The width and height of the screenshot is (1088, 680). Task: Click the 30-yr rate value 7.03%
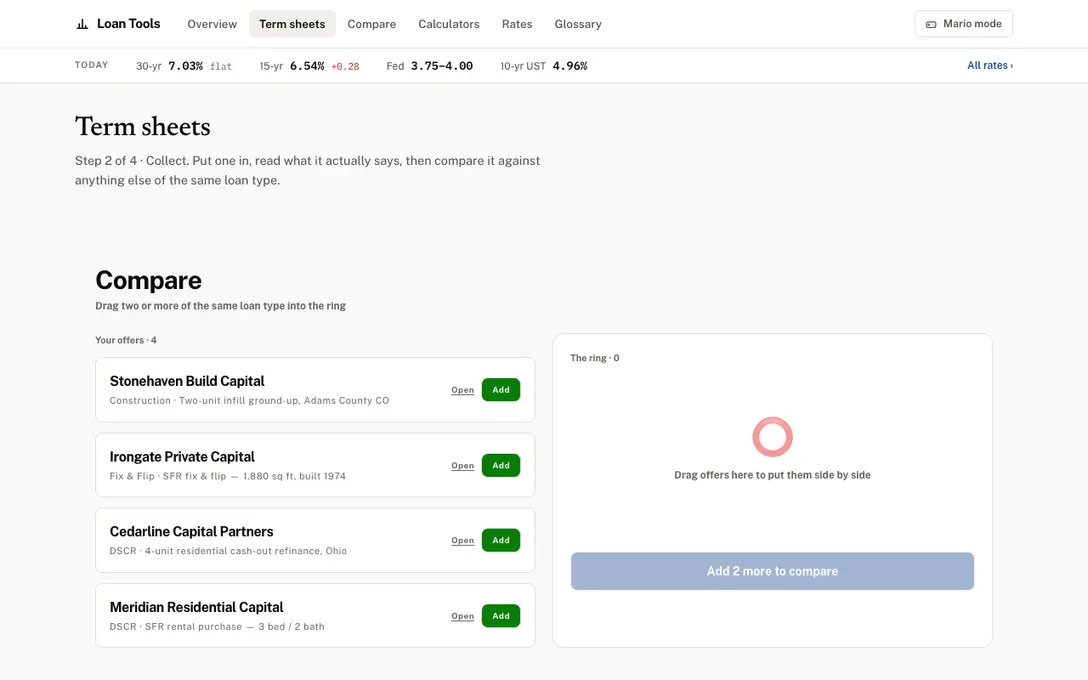(x=185, y=66)
